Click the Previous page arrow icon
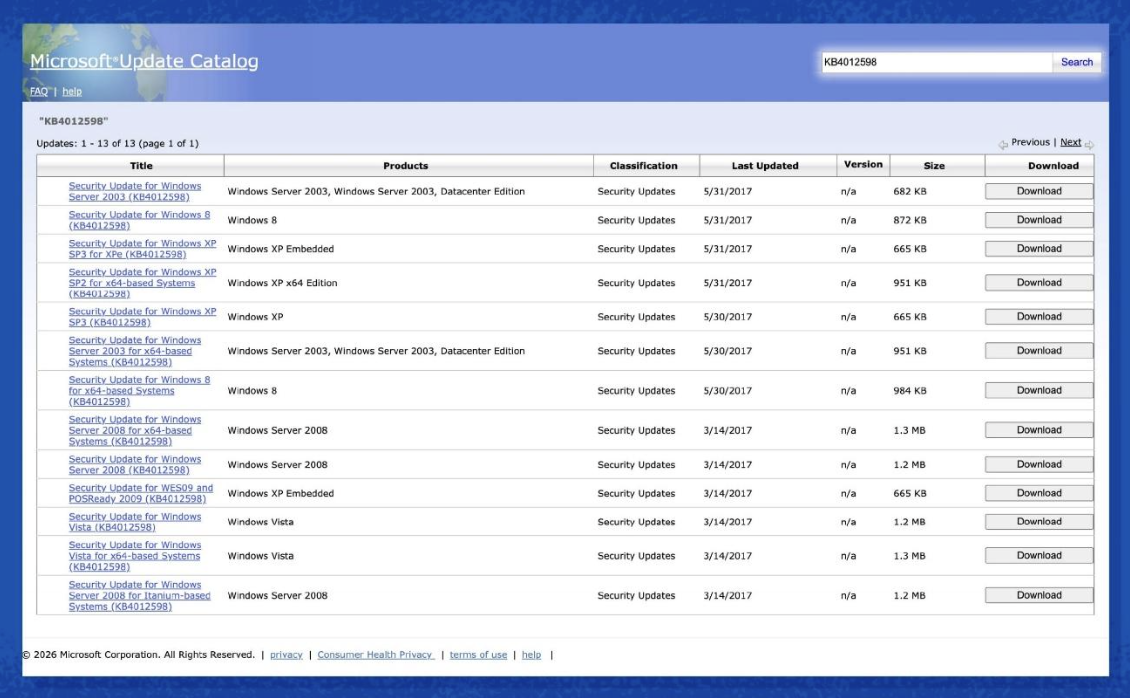1130x698 pixels. click(1002, 145)
